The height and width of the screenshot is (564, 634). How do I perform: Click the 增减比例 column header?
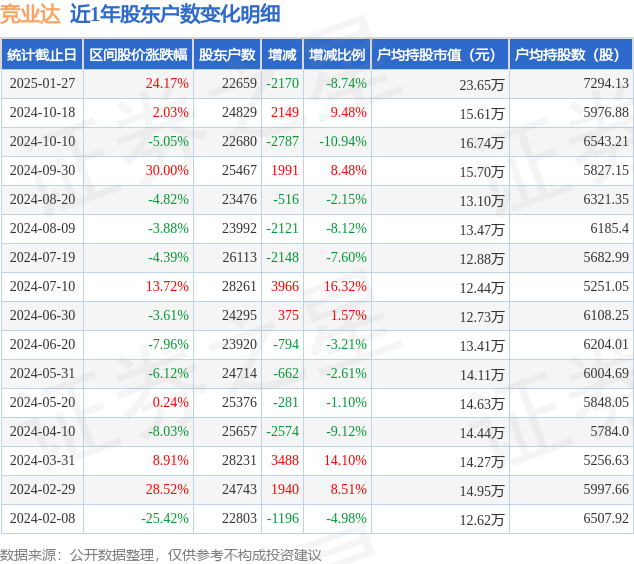[337, 55]
